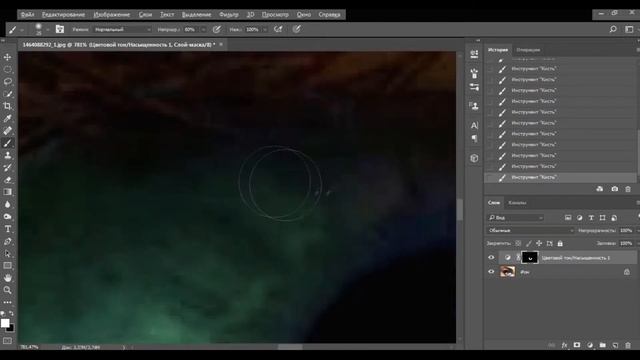Image resolution: width=640 pixels, height=360 pixels.
Task: Open the brush opacity slider arrow next to 60%
Action: click(203, 29)
